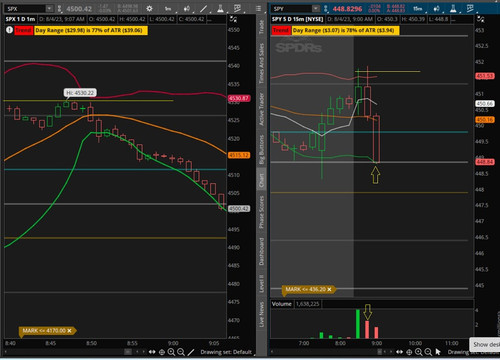This screenshot has width=500, height=360.
Task: Click the 450.66 white price tag on SPY axis
Action: (x=485, y=104)
